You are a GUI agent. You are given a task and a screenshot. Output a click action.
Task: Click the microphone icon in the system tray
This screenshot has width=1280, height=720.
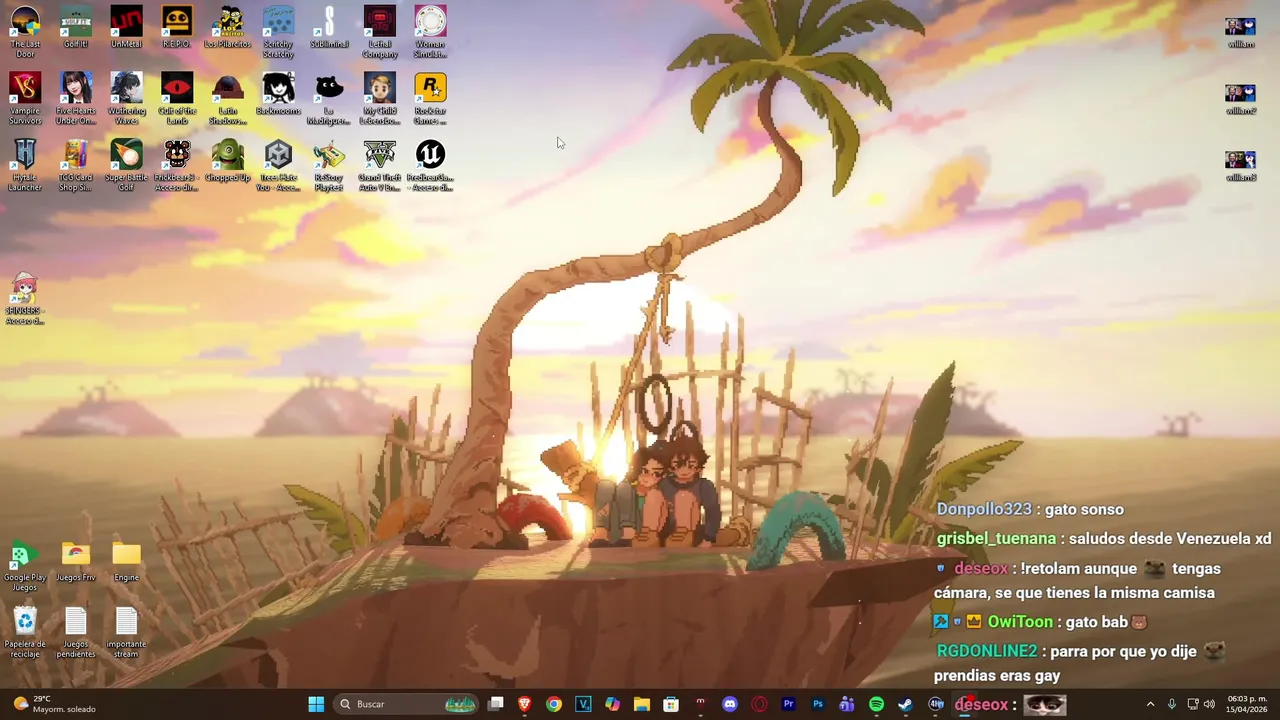pyautogui.click(x=1172, y=704)
